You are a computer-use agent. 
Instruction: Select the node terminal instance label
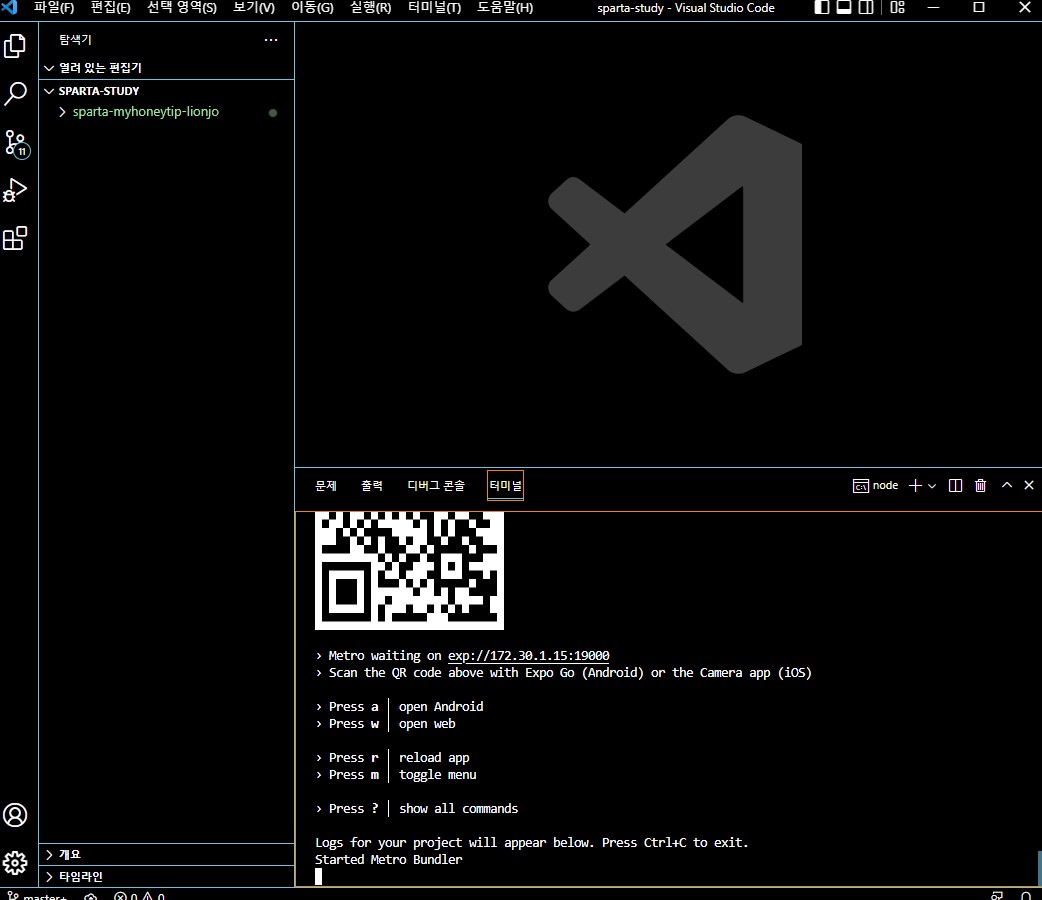click(875, 486)
